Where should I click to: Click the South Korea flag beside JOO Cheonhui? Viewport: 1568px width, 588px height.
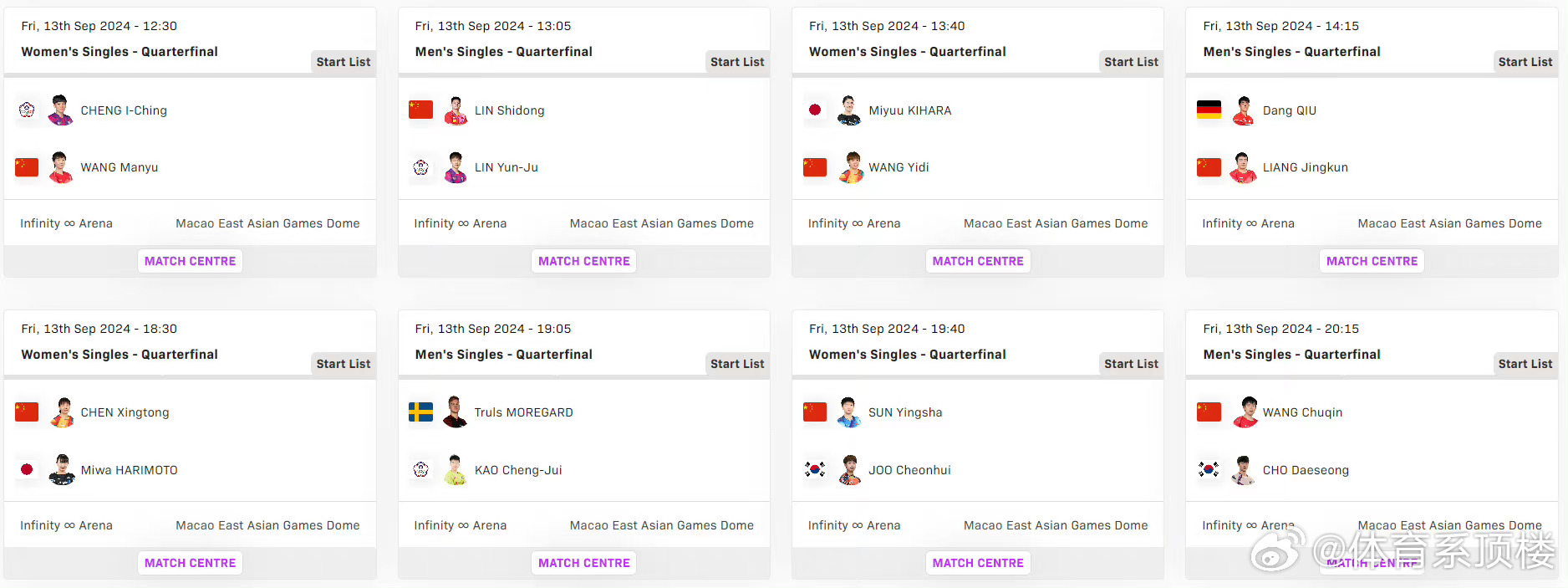point(815,469)
